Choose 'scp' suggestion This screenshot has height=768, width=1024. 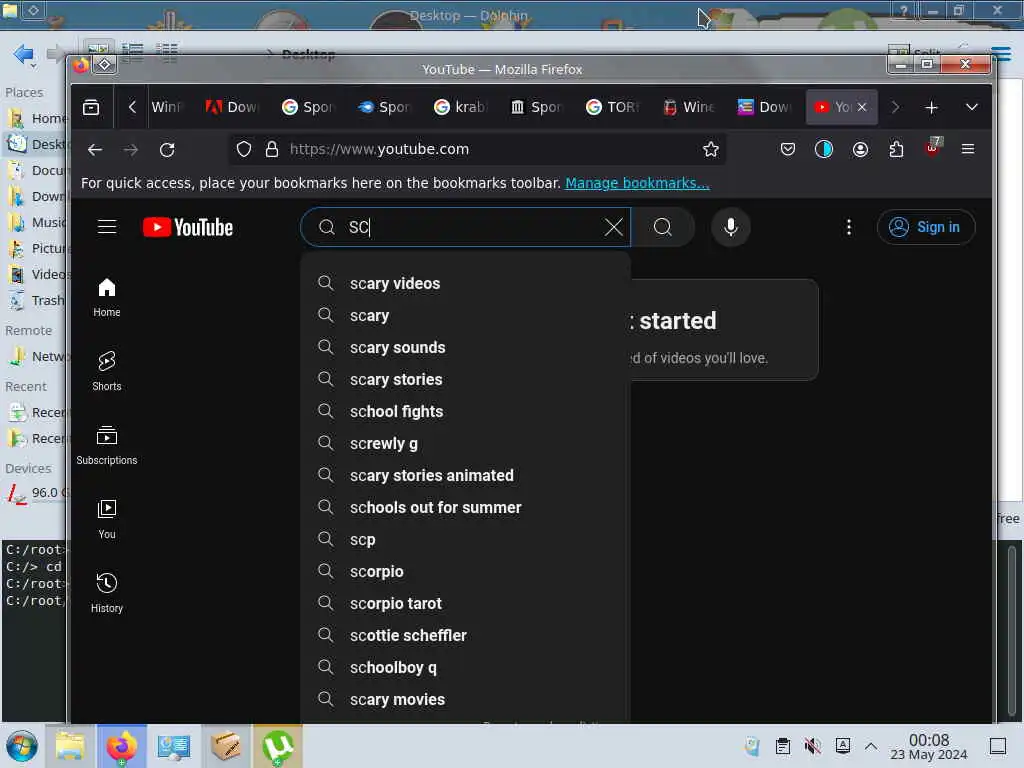pos(466,539)
